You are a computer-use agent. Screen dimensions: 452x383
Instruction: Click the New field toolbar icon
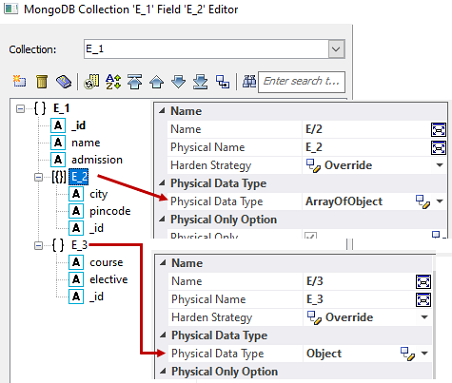coord(19,81)
